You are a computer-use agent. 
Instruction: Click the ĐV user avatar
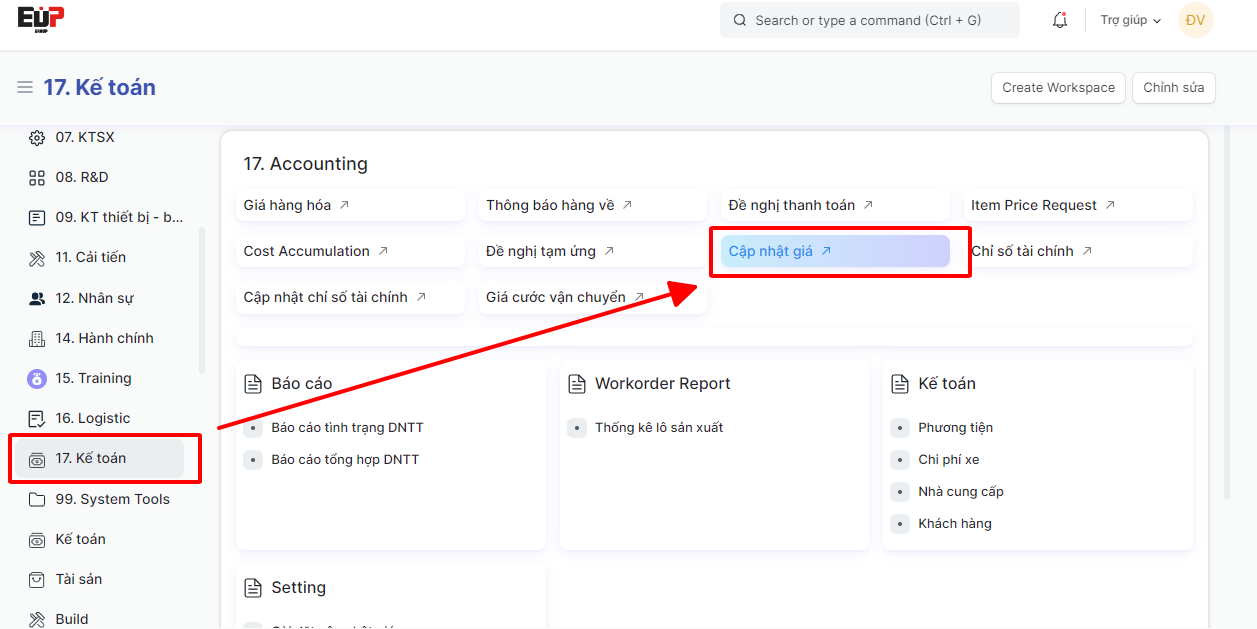[1195, 20]
